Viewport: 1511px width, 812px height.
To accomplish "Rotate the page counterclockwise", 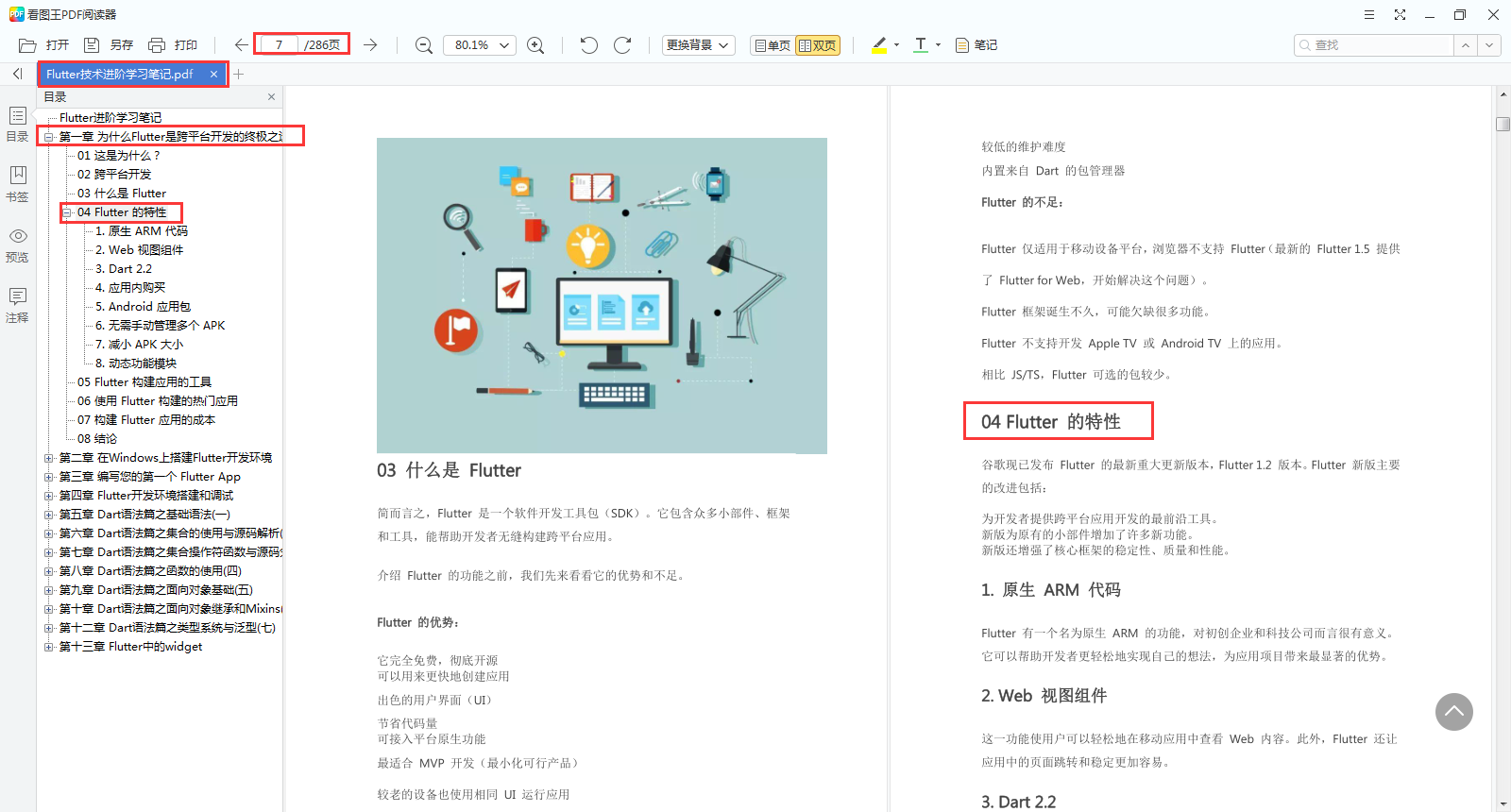I will [x=589, y=45].
